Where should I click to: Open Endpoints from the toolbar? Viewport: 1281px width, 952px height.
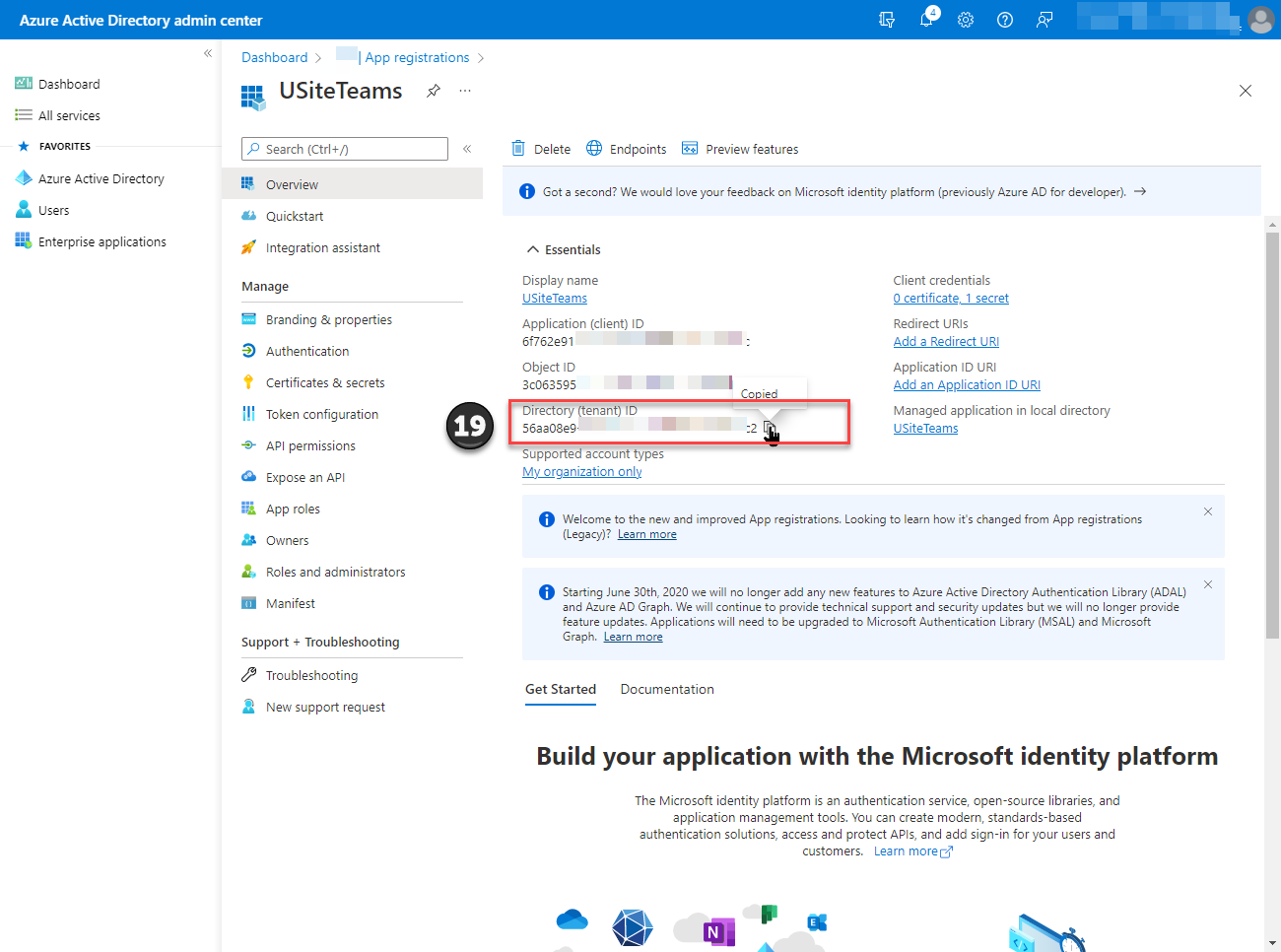(627, 149)
